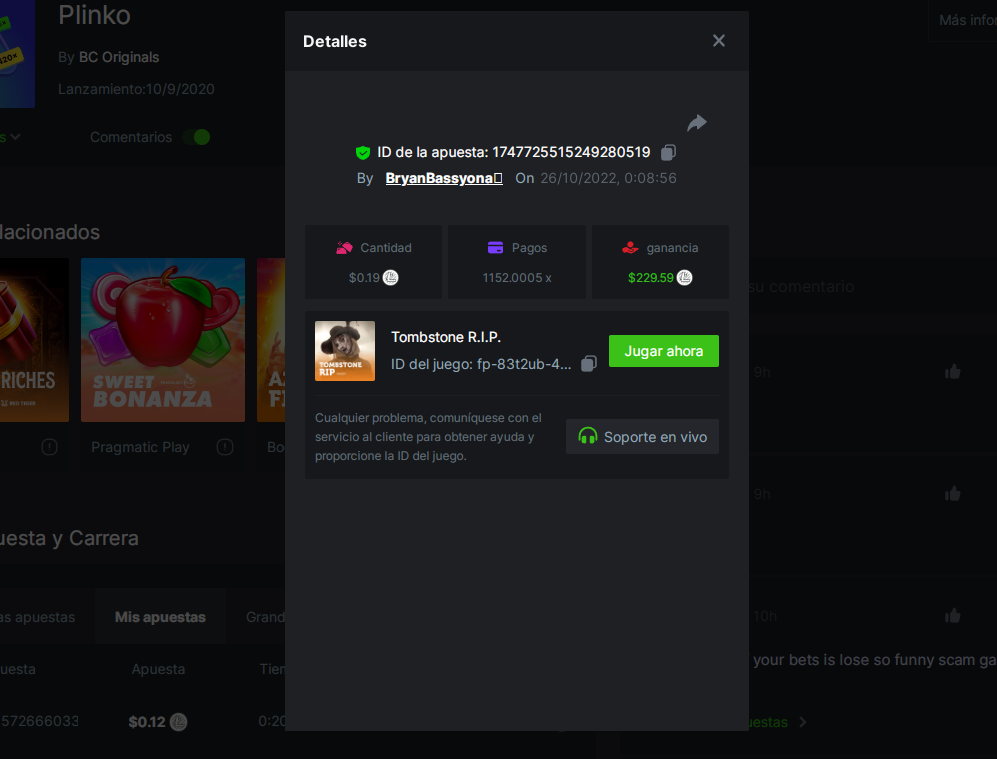Image resolution: width=997 pixels, height=759 pixels.
Task: Copy the bet ID number
Action: coord(669,153)
